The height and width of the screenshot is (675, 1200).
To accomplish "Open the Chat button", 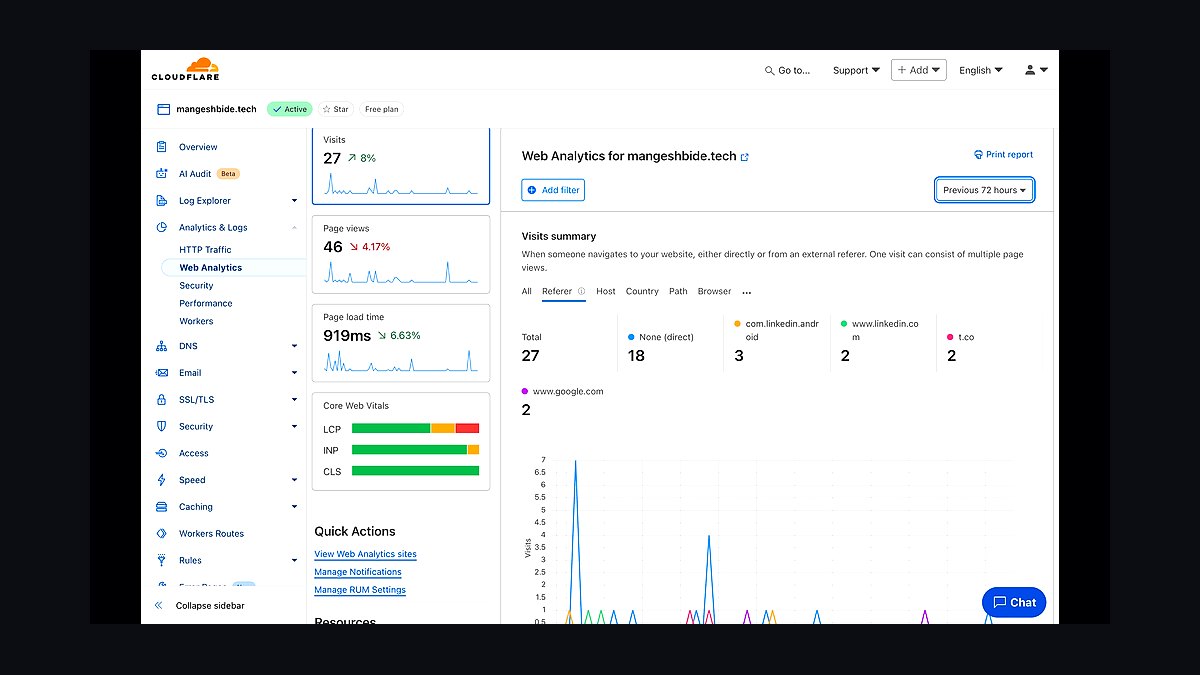I will pyautogui.click(x=1014, y=602).
